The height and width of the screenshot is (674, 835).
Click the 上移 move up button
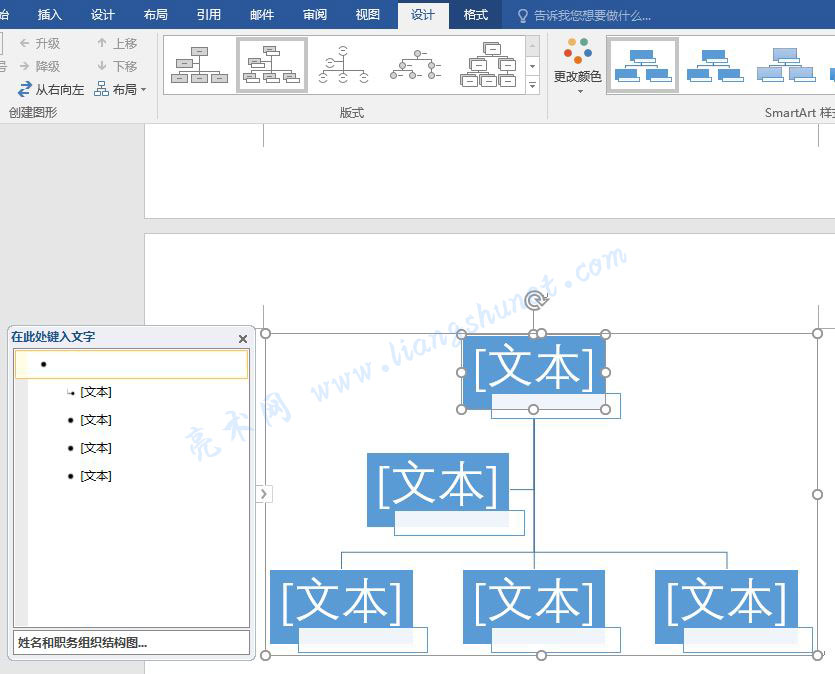coord(117,44)
